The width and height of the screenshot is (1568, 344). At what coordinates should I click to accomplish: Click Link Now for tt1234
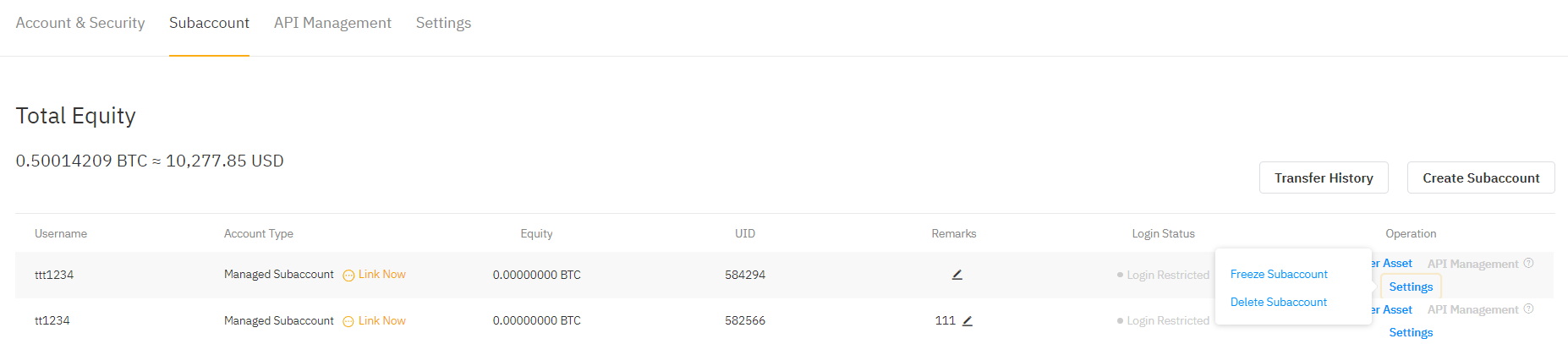coord(382,321)
